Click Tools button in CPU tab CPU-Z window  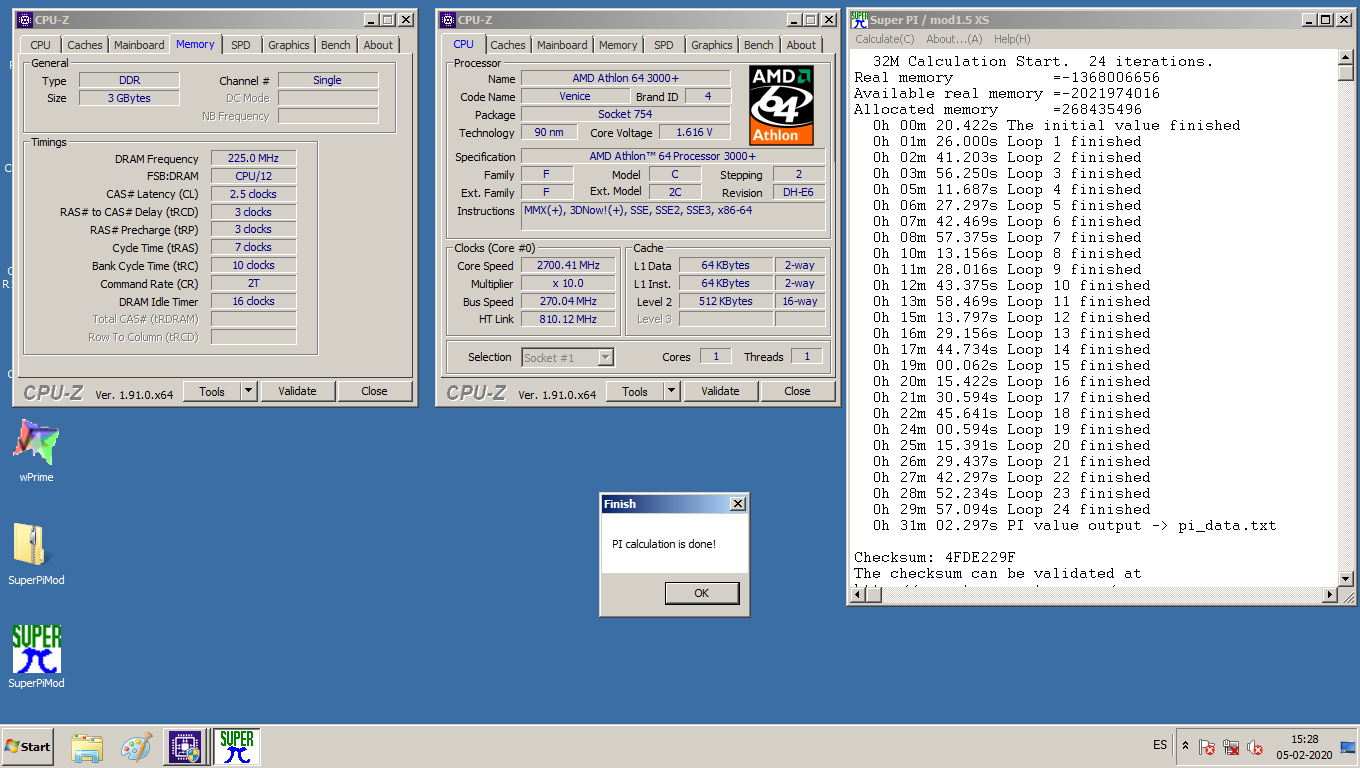pyautogui.click(x=635, y=391)
